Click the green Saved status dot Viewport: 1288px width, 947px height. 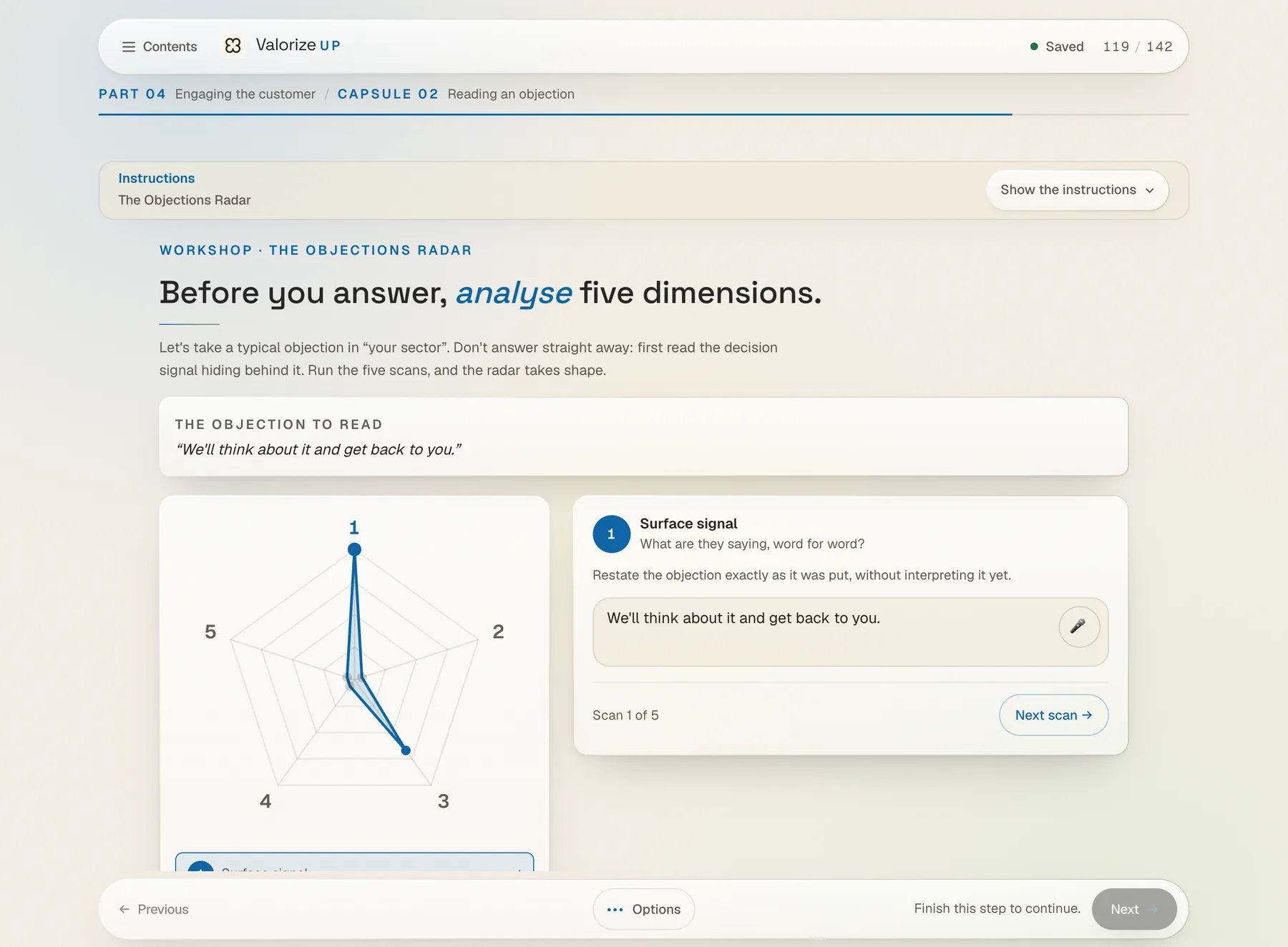point(1034,46)
